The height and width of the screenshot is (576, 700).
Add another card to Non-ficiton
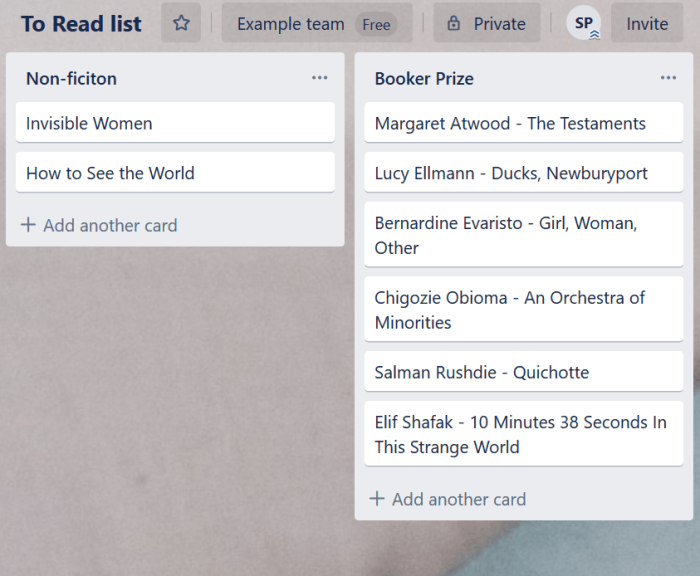pos(99,225)
